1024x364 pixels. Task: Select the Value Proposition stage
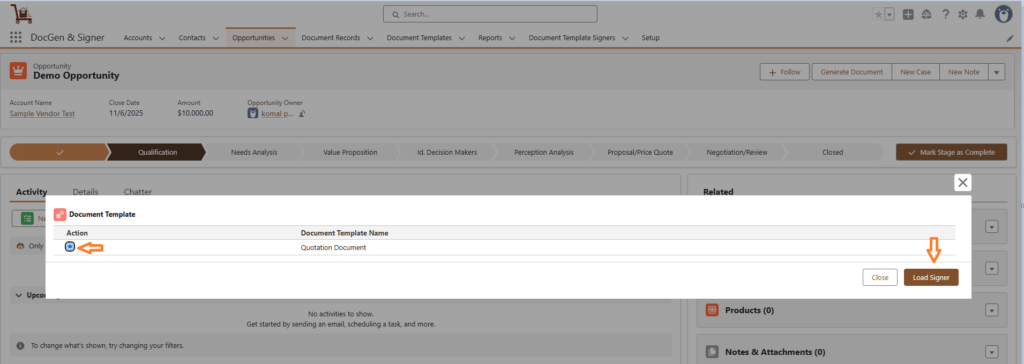pyautogui.click(x=350, y=152)
